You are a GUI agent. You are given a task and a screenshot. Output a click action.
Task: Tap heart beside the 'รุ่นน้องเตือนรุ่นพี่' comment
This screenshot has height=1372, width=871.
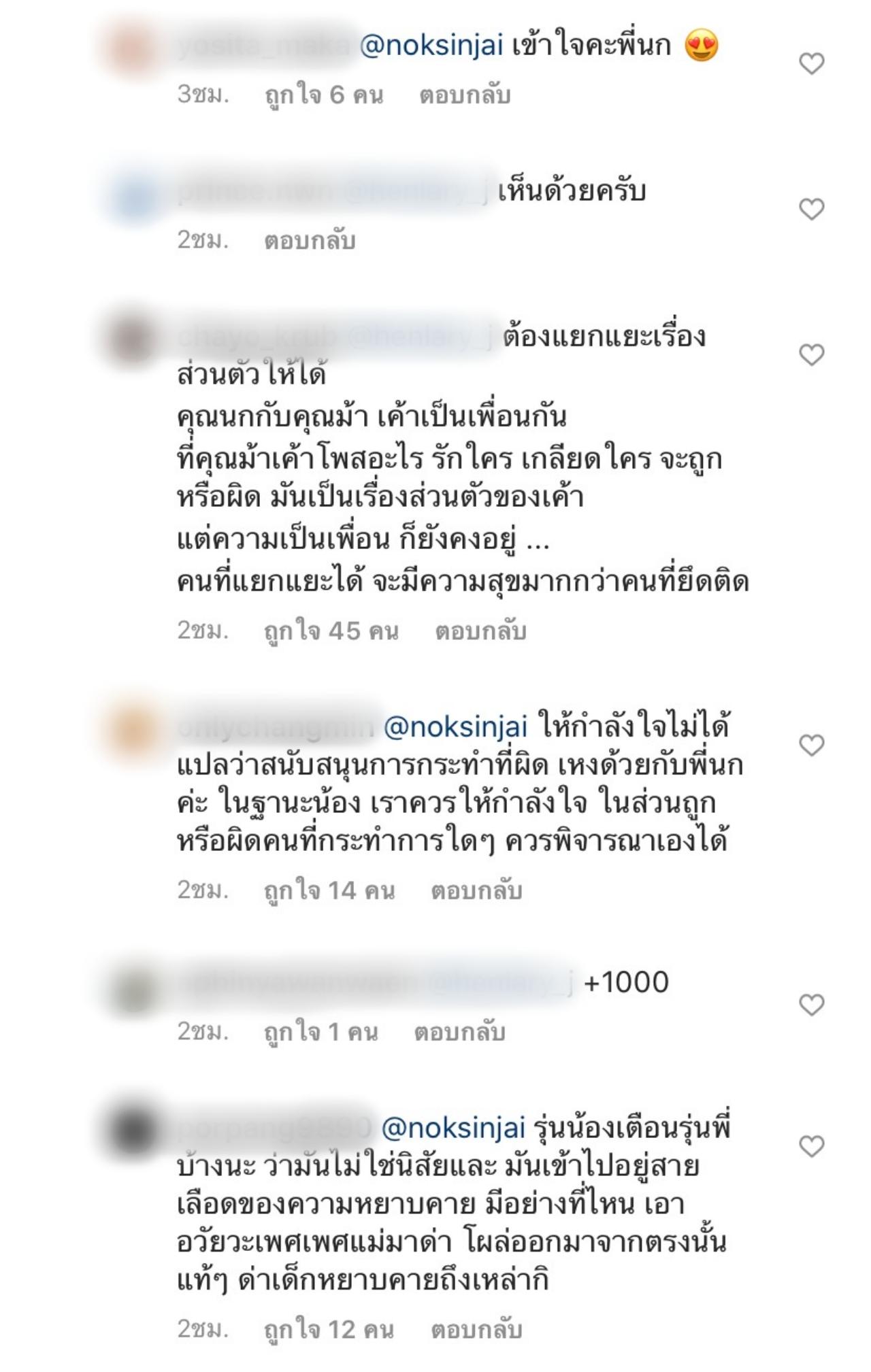click(x=811, y=1146)
